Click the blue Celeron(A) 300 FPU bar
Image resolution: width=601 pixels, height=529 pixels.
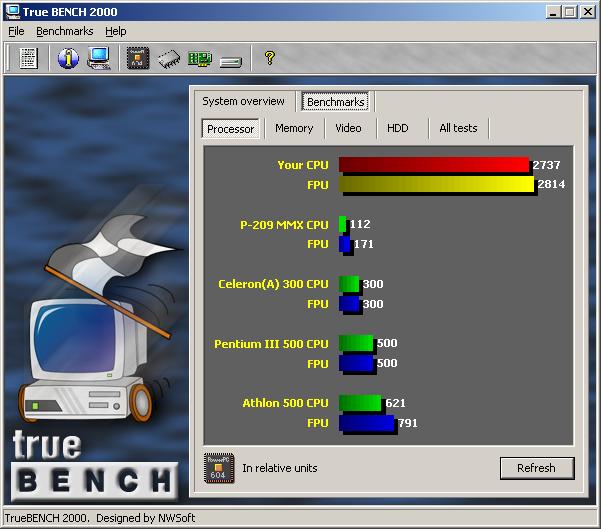point(349,304)
